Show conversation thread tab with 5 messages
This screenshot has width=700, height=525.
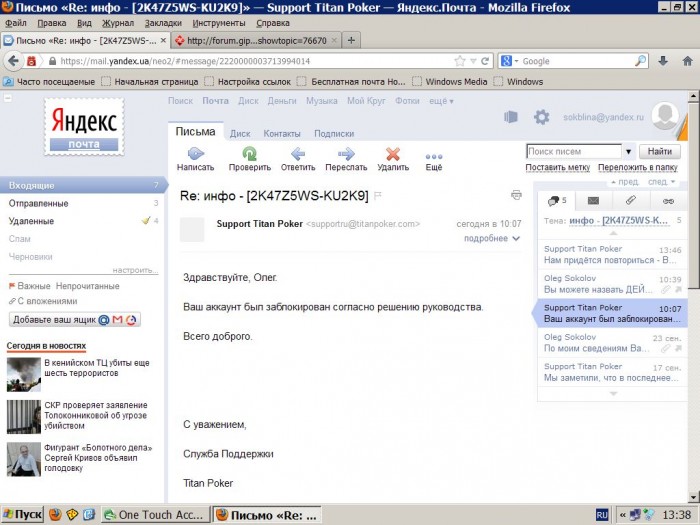556,200
